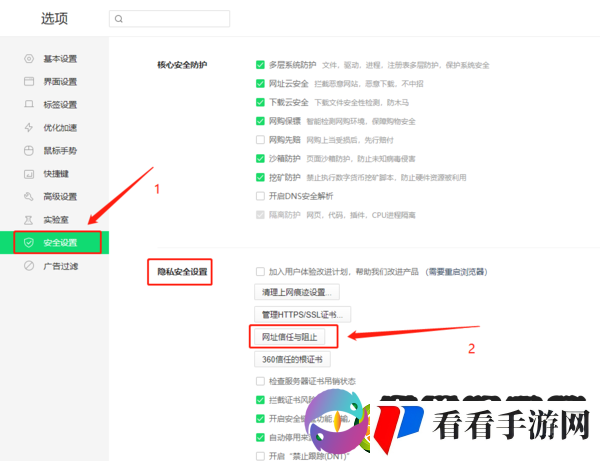Click the 安全设置 shield icon

click(29, 243)
